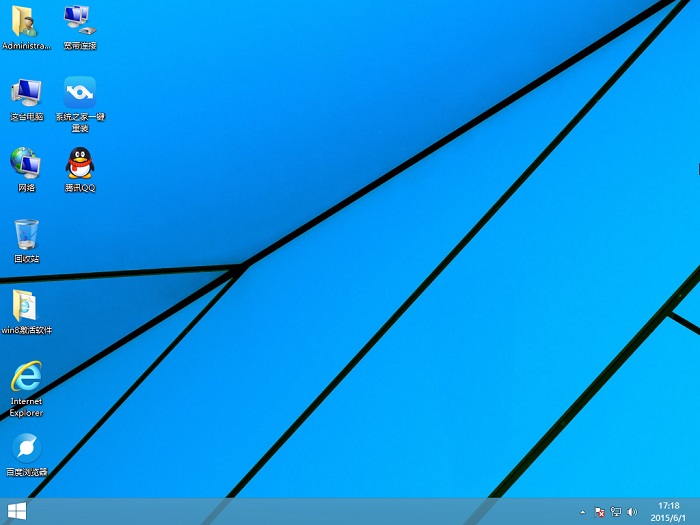Screen dimensions: 700x525
Task: Click the taskbar clock showing 17:18
Action: (x=668, y=506)
